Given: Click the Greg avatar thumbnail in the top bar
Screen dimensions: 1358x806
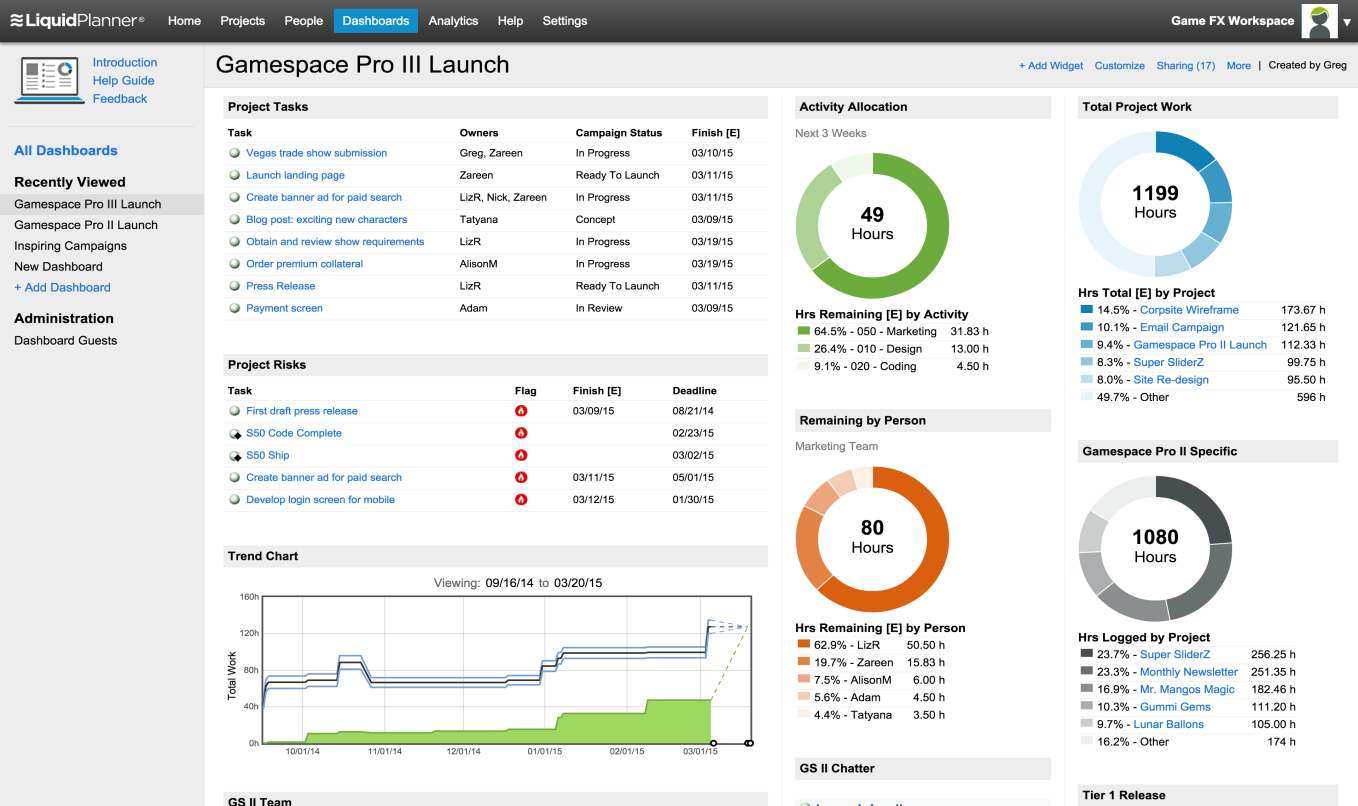Looking at the screenshot, I should [x=1319, y=20].
